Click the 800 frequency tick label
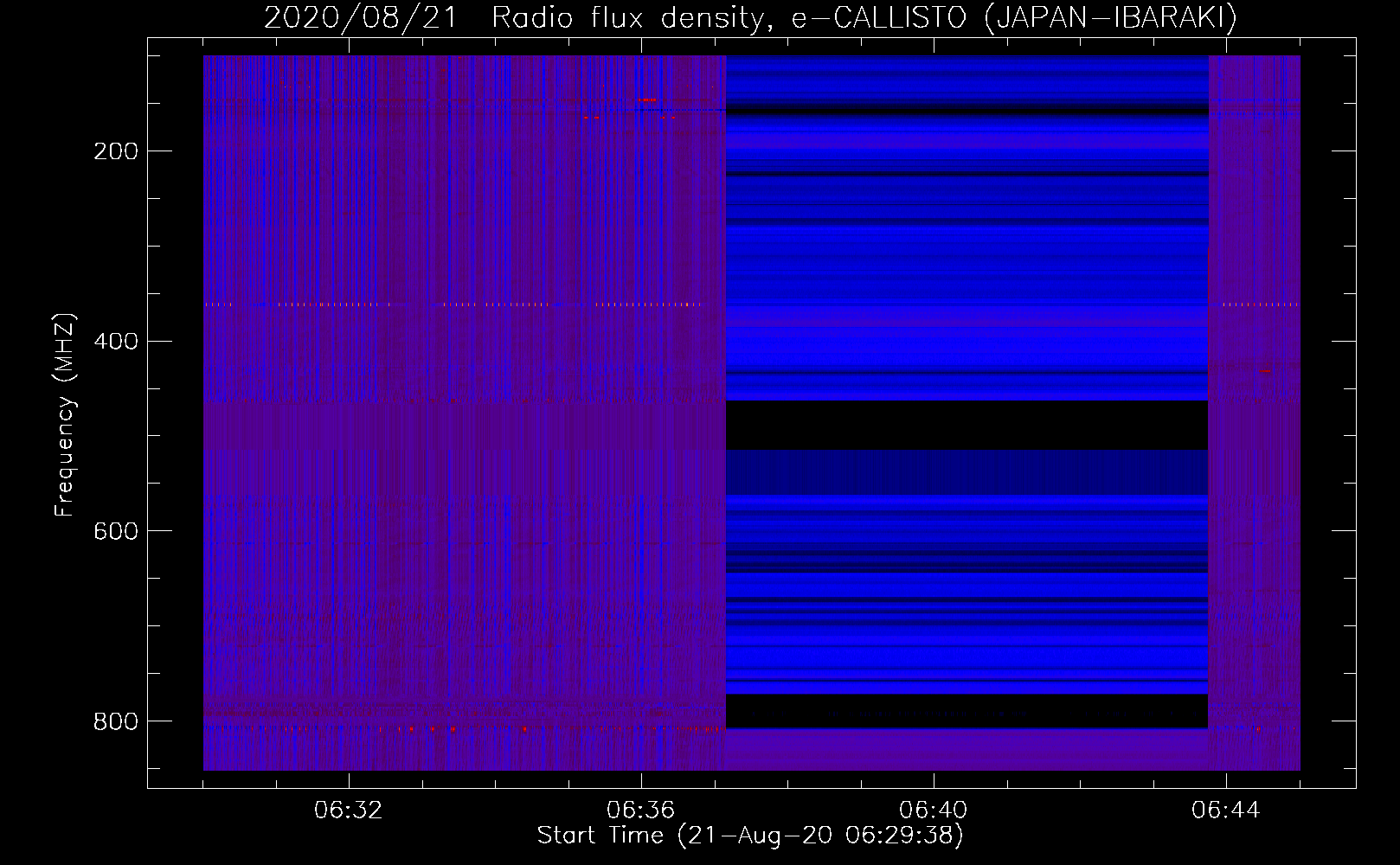This screenshot has height=865, width=1400. tap(116, 721)
